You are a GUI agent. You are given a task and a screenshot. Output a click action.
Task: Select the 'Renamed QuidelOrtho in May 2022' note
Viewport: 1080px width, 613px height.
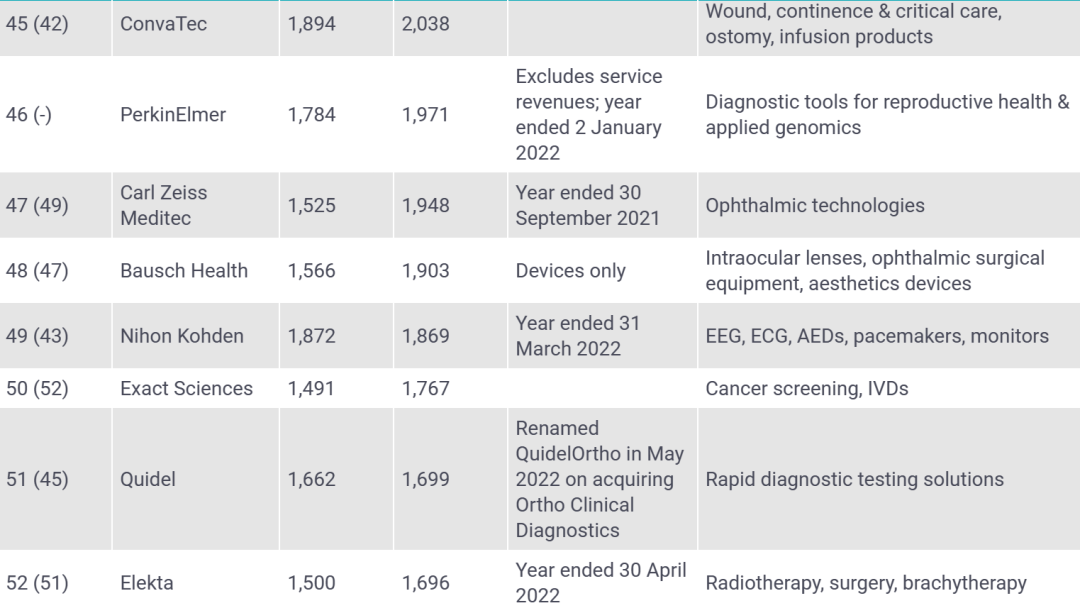click(x=600, y=479)
